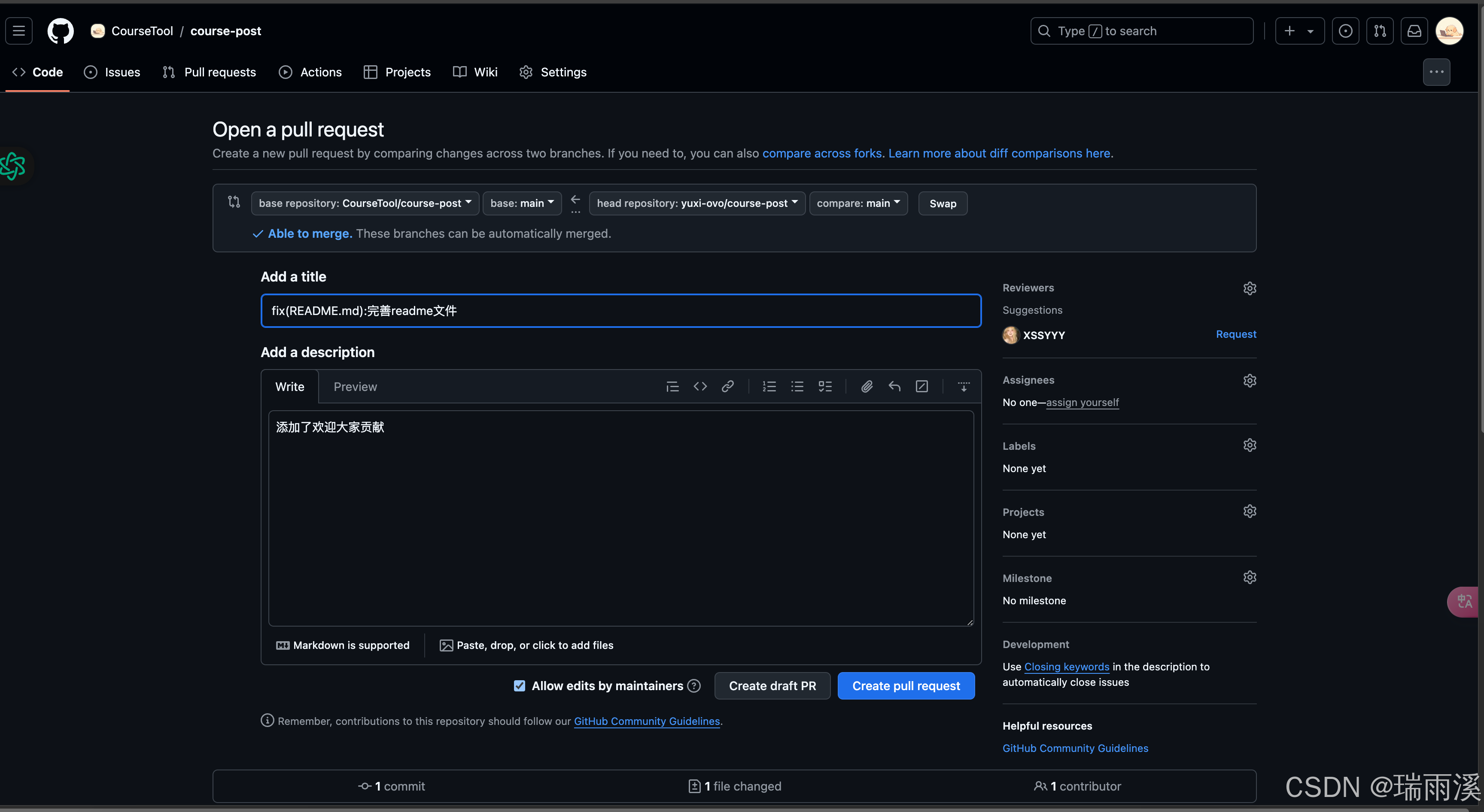1484x812 pixels.
Task: Open the Settings tab
Action: click(553, 72)
